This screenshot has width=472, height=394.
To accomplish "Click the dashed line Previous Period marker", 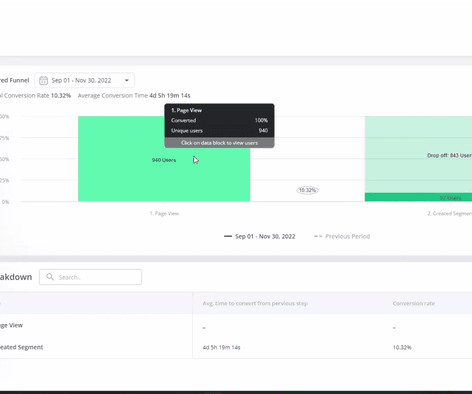I will click(318, 236).
